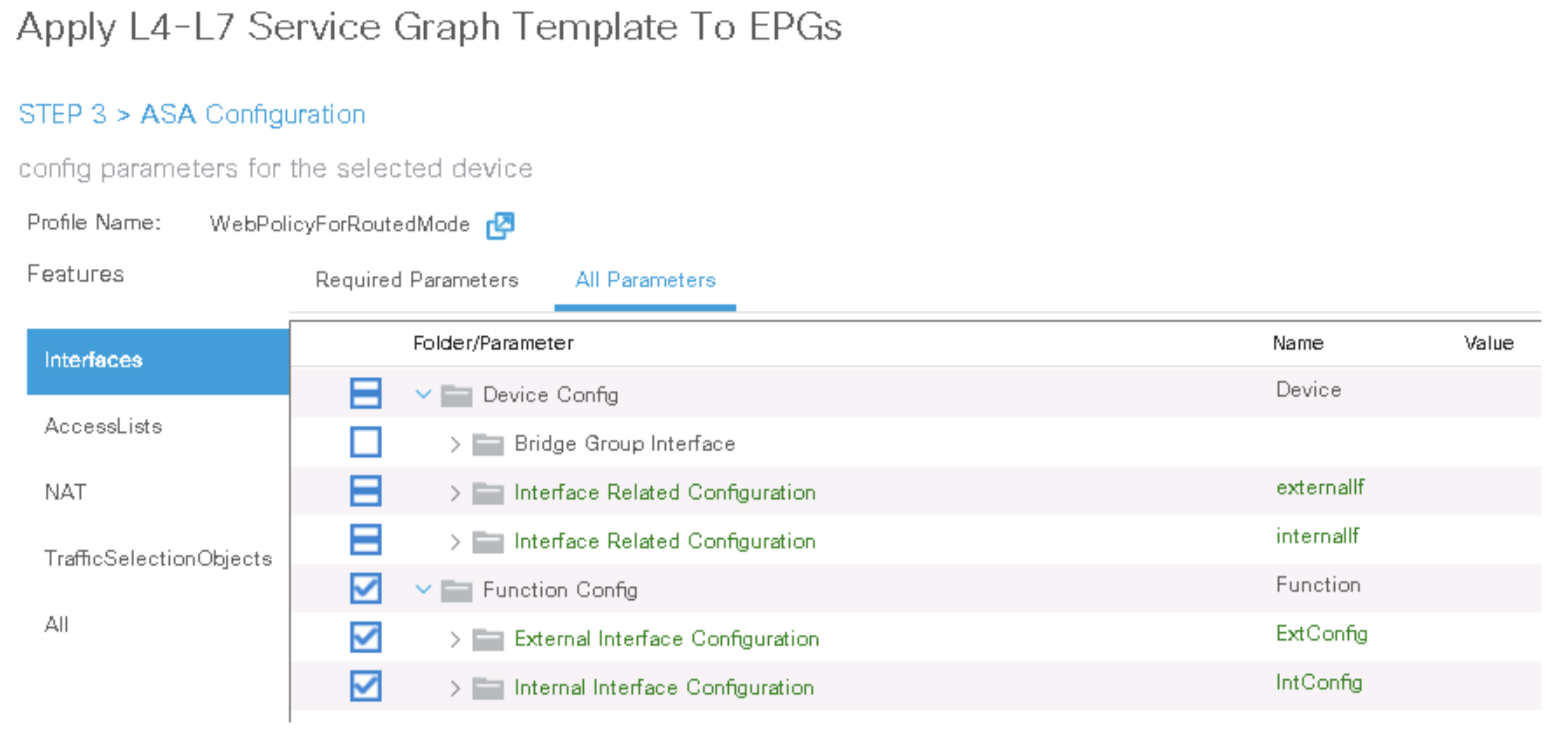Switch to the Required Parameters tab
The height and width of the screenshot is (746, 1554).
click(x=416, y=280)
